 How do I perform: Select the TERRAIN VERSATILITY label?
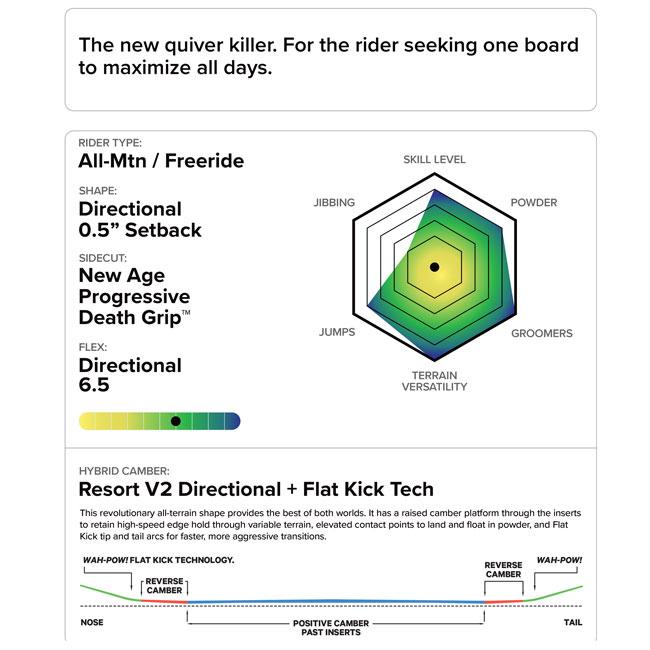click(x=434, y=381)
